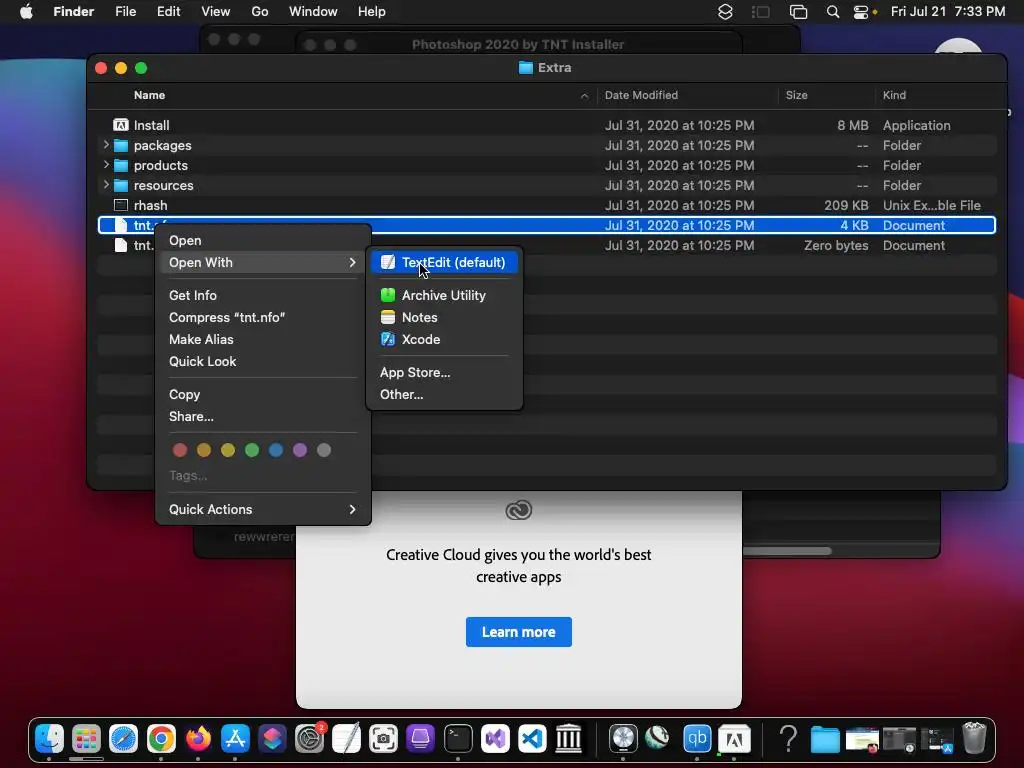Open Spotlight search in the menu bar
The width and height of the screenshot is (1024, 768).
833,12
